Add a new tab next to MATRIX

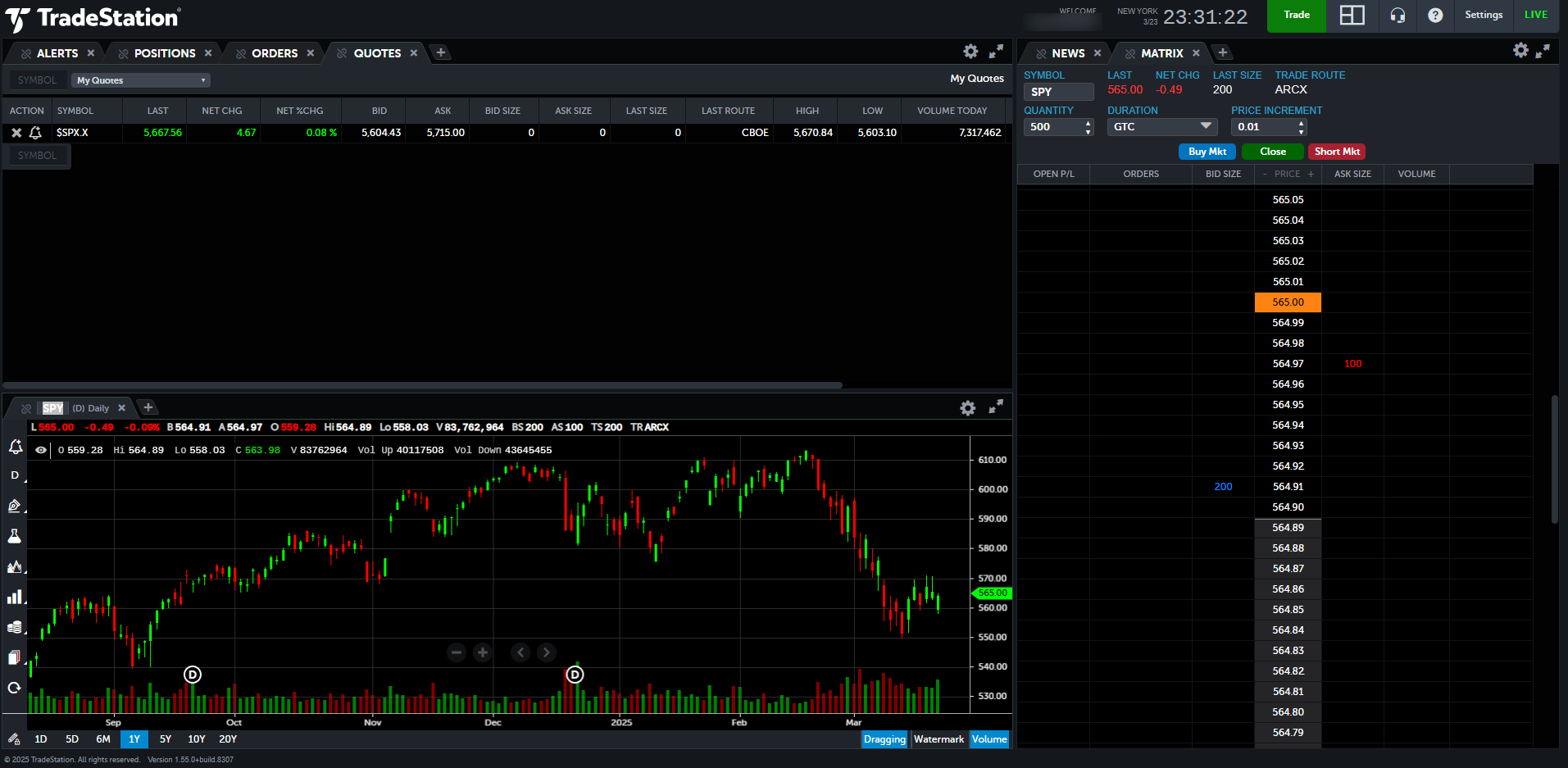1223,52
